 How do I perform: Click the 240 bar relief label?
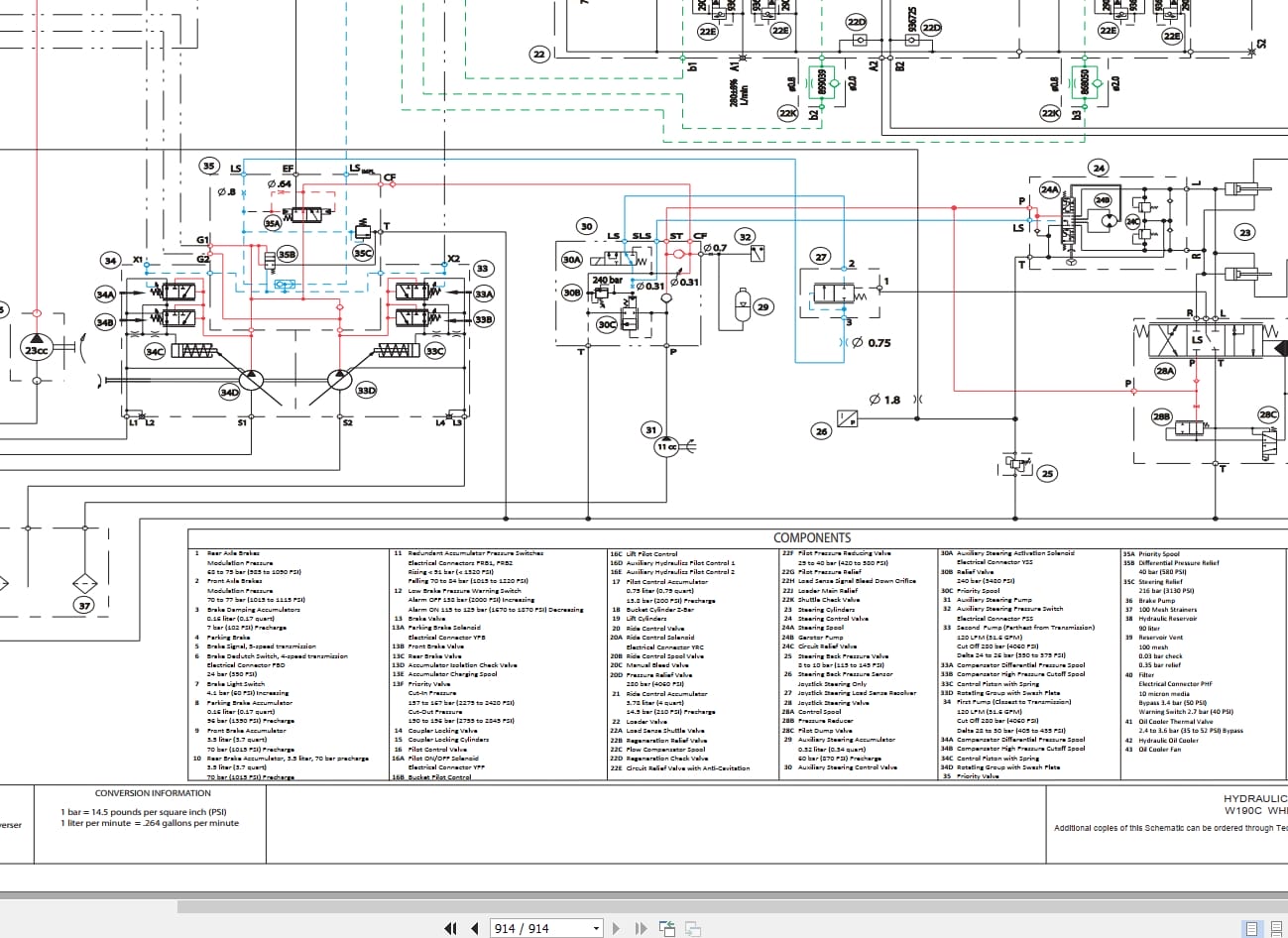click(x=607, y=281)
